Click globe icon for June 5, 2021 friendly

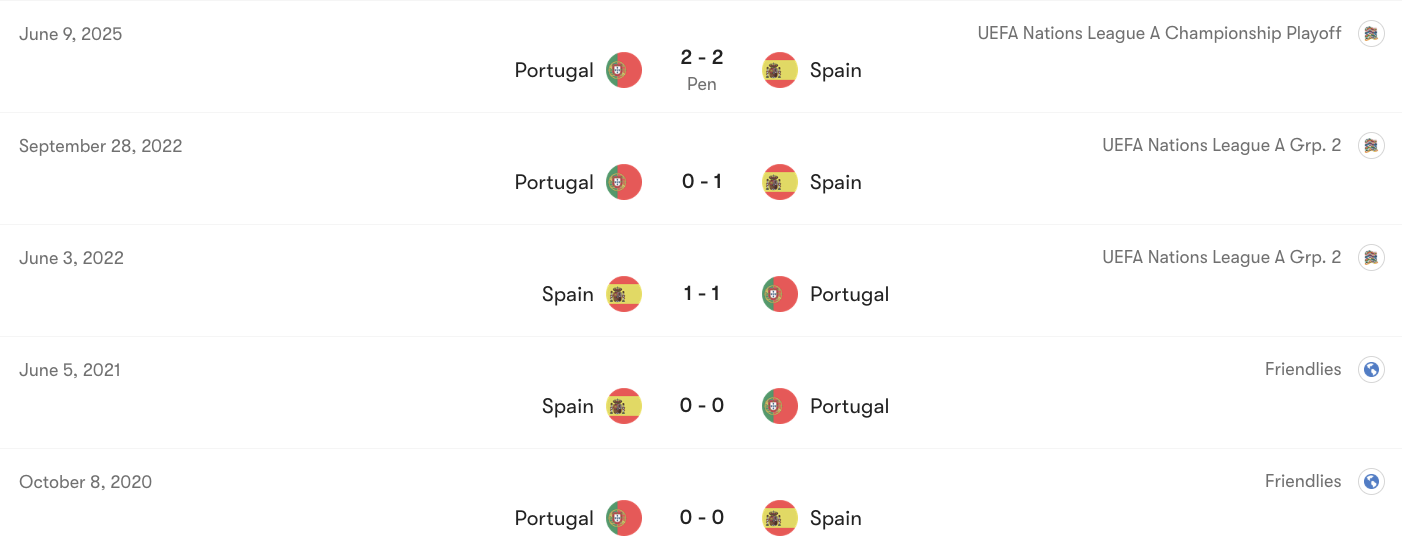(x=1372, y=369)
